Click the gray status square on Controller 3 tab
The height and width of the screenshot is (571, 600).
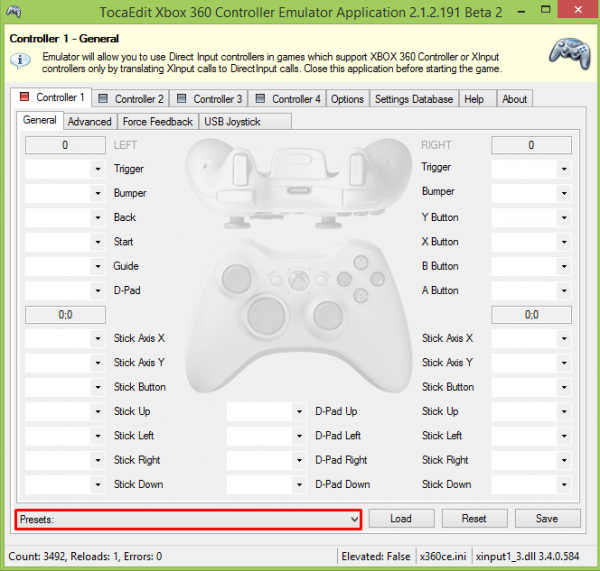click(181, 98)
